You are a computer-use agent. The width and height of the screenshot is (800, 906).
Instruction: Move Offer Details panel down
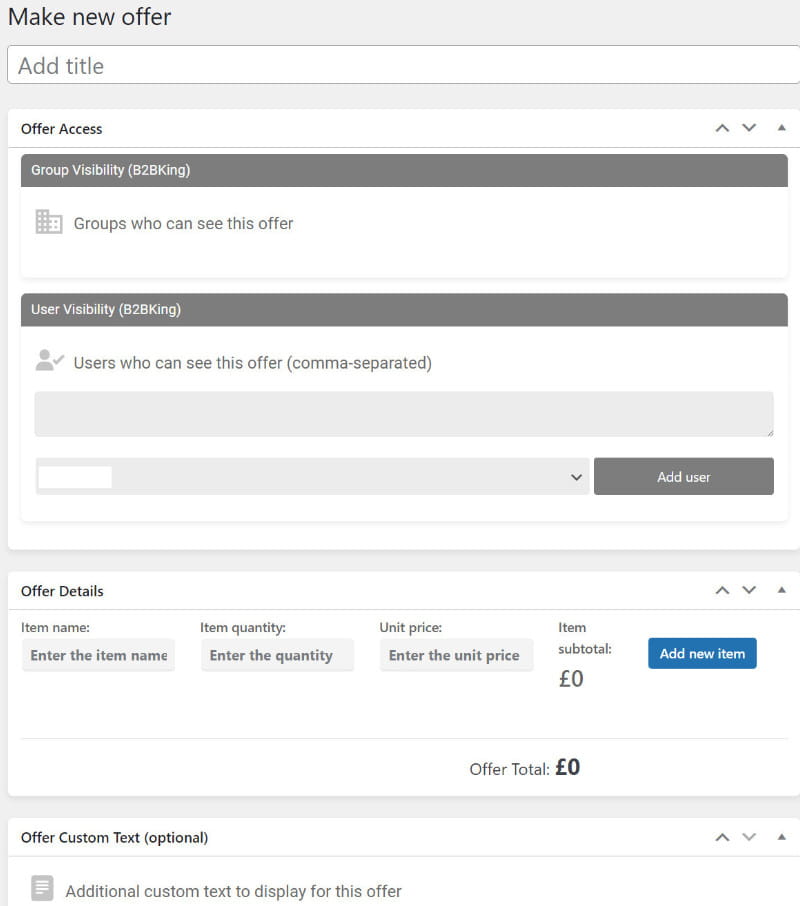[x=749, y=590]
